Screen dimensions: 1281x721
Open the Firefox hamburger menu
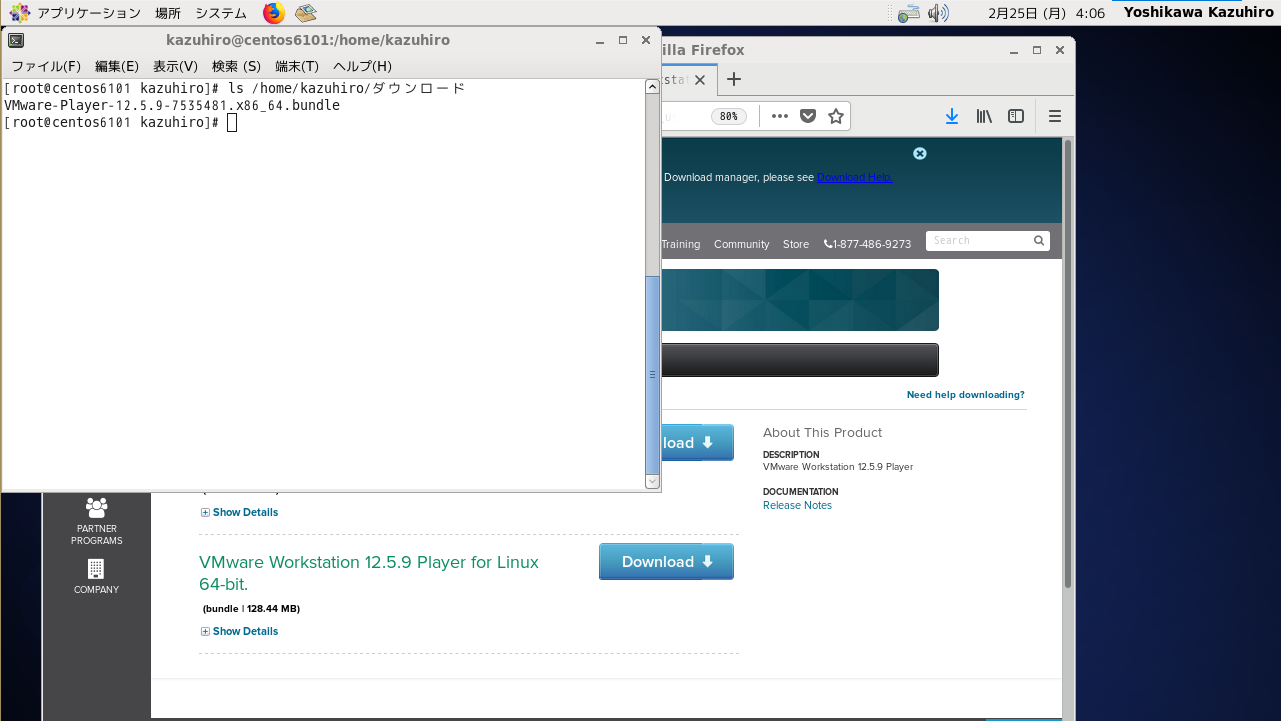(x=1054, y=116)
